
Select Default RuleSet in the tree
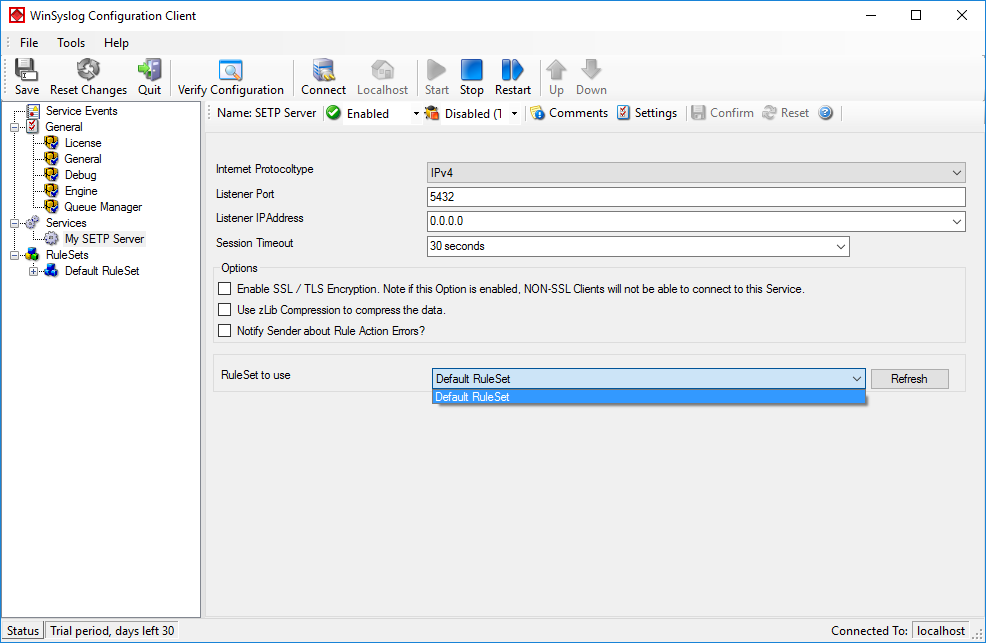click(x=102, y=271)
